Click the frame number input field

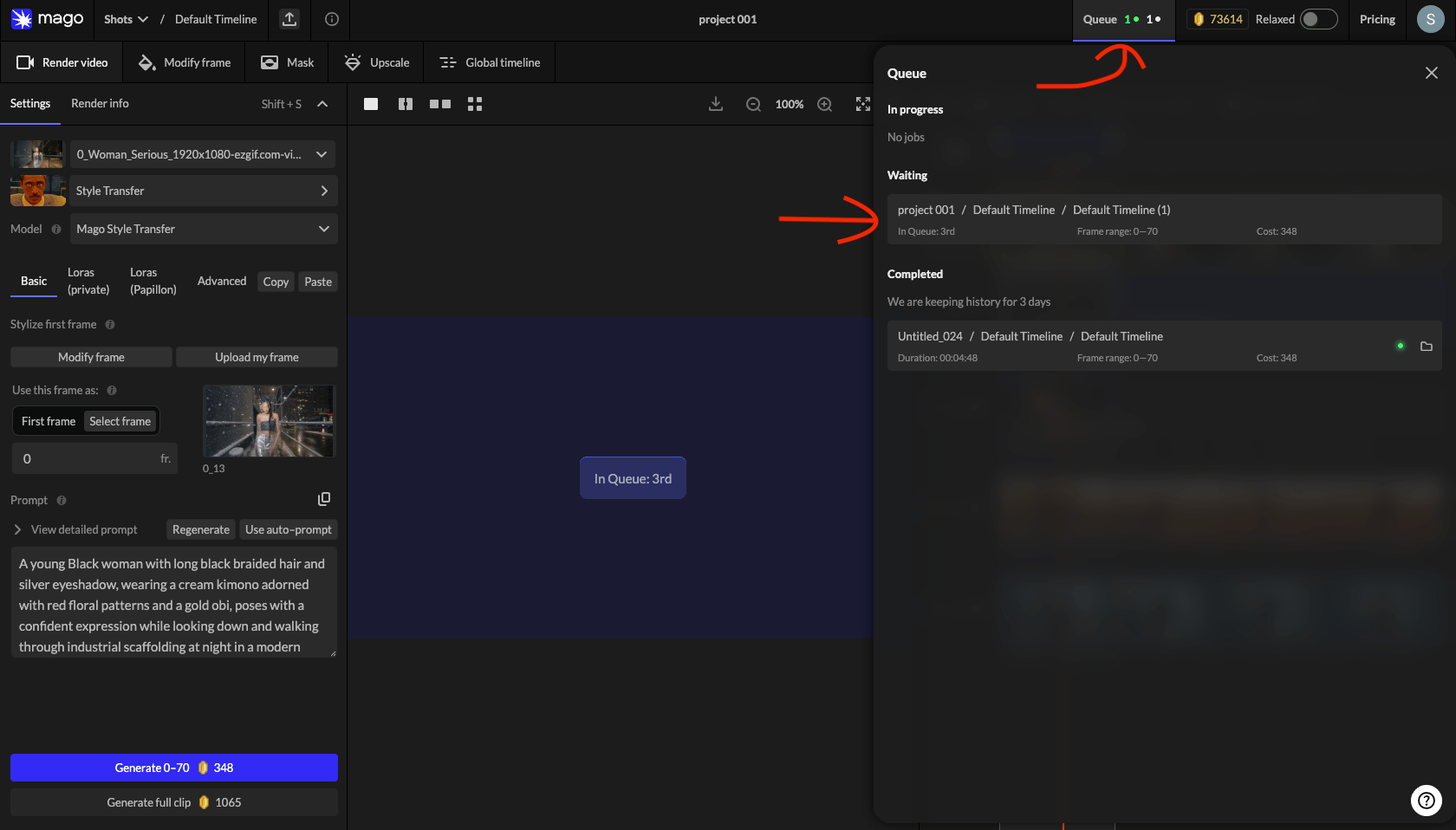click(94, 458)
